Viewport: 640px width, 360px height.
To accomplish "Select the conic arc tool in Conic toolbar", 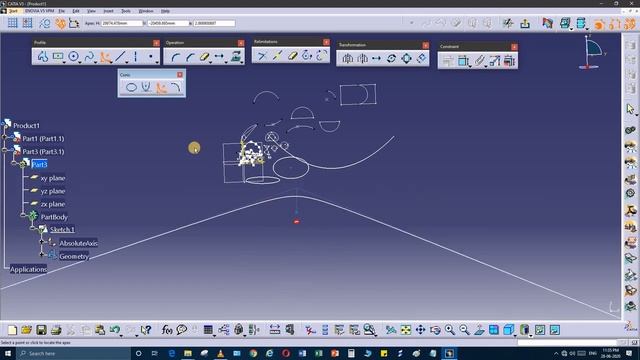I will click(176, 87).
